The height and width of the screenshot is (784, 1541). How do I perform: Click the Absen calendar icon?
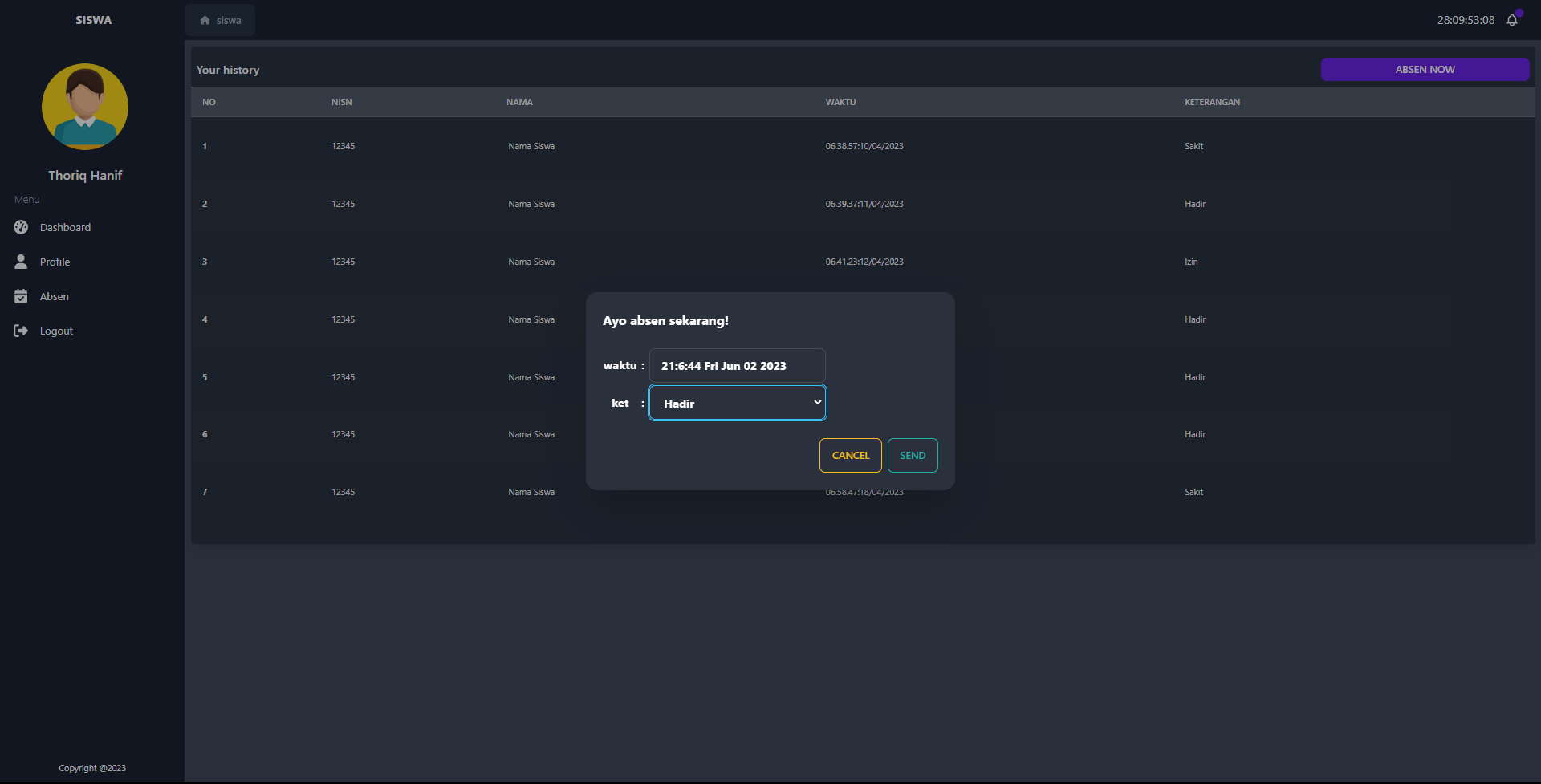(x=21, y=296)
